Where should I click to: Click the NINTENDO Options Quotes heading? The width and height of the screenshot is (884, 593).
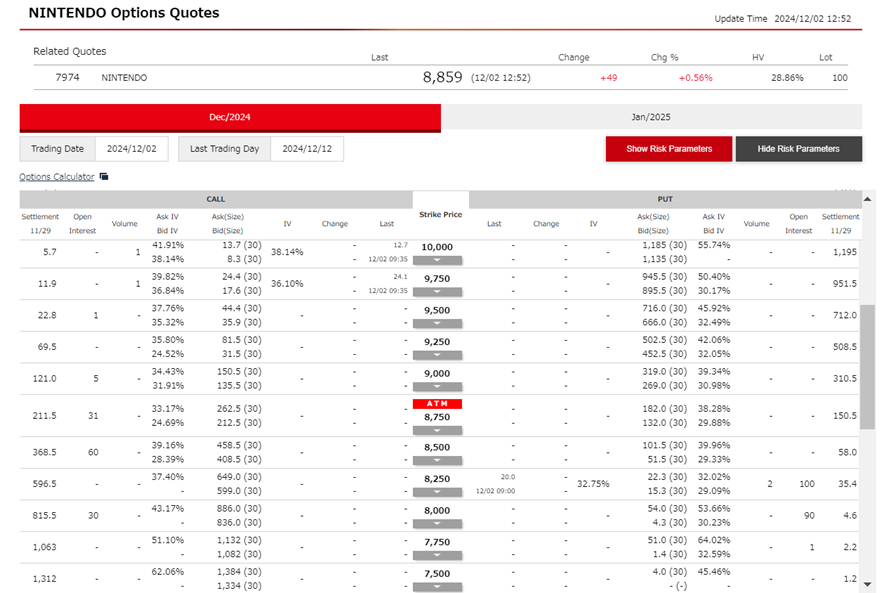[x=124, y=13]
